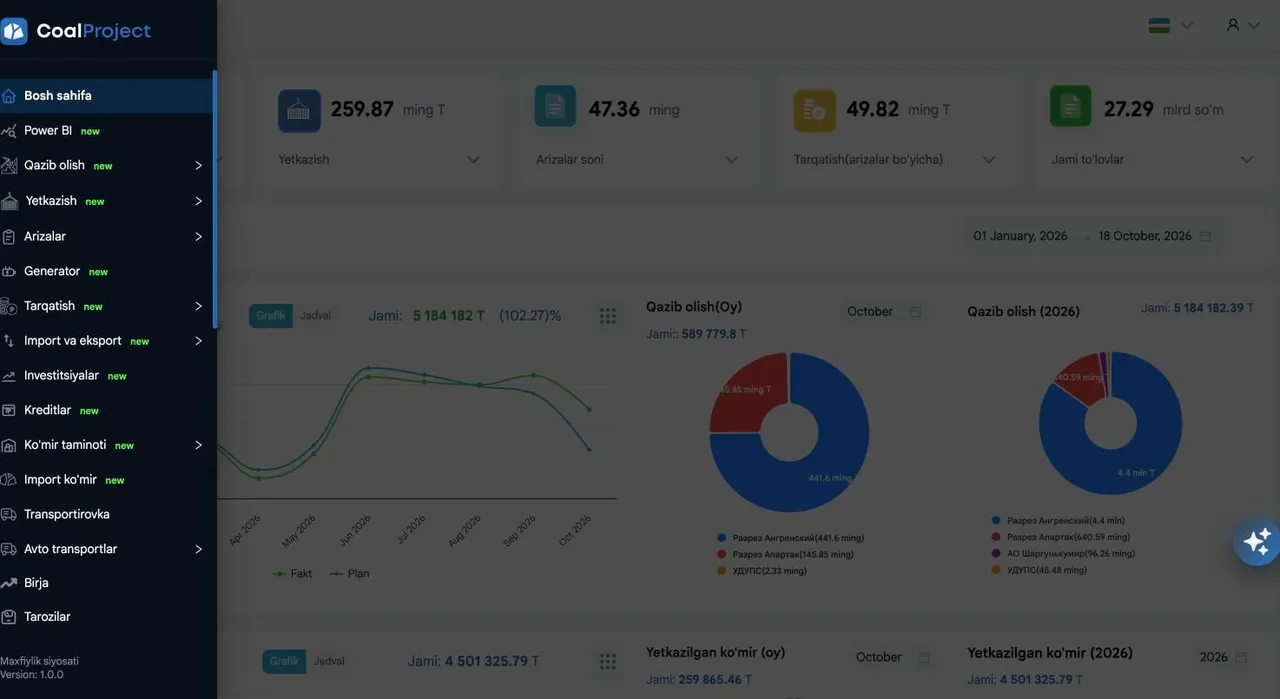Switch top chart to Grafik view
This screenshot has width=1280, height=699.
click(x=271, y=316)
